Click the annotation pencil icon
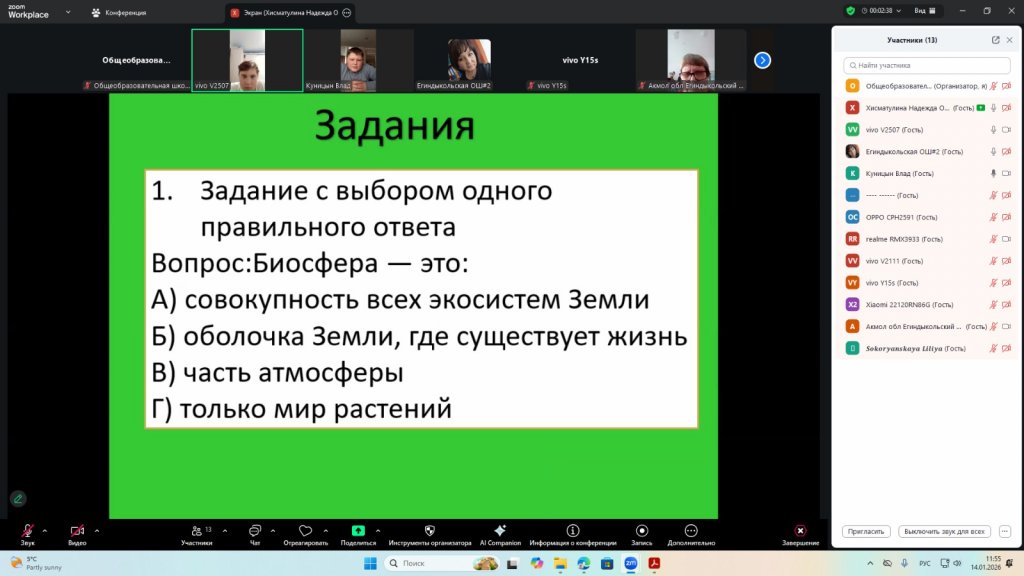 coord(18,498)
